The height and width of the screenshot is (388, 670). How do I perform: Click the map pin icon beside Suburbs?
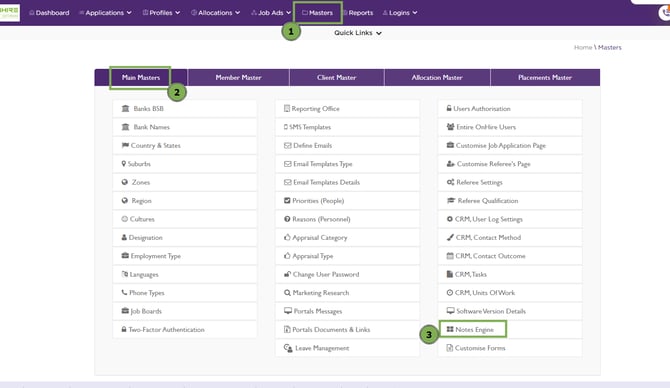[123, 164]
